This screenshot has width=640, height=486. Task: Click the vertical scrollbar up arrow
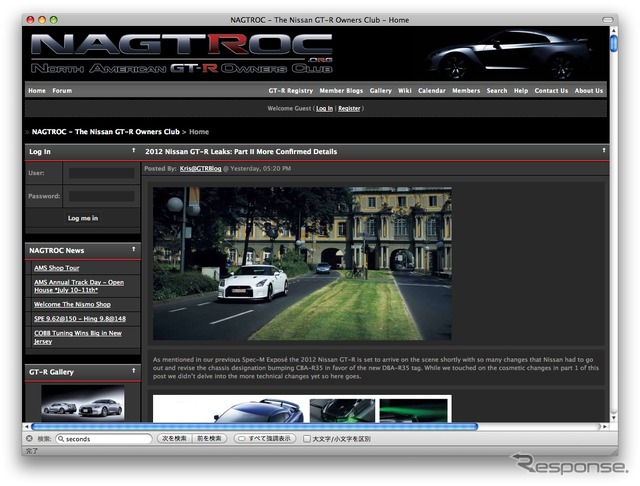[x=613, y=31]
